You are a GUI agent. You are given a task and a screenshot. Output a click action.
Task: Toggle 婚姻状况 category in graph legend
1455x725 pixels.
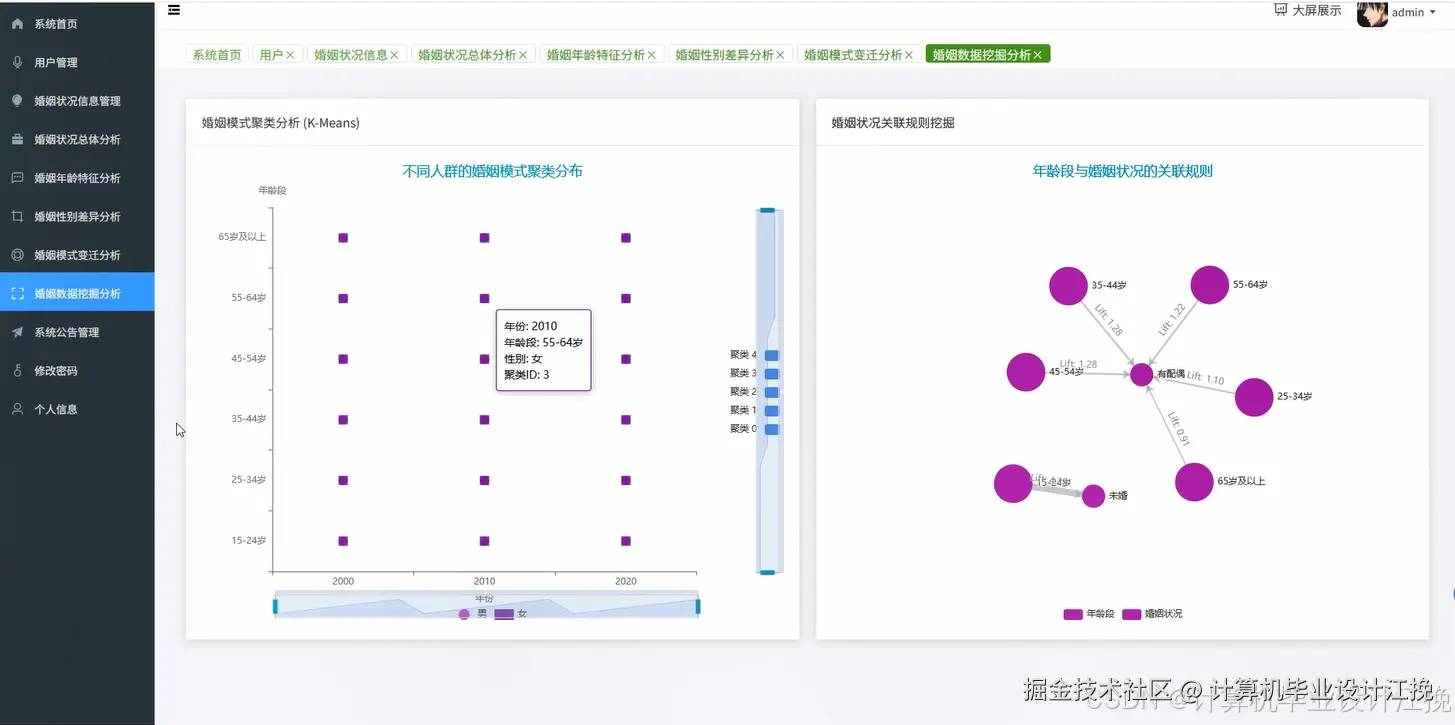[x=1152, y=614]
